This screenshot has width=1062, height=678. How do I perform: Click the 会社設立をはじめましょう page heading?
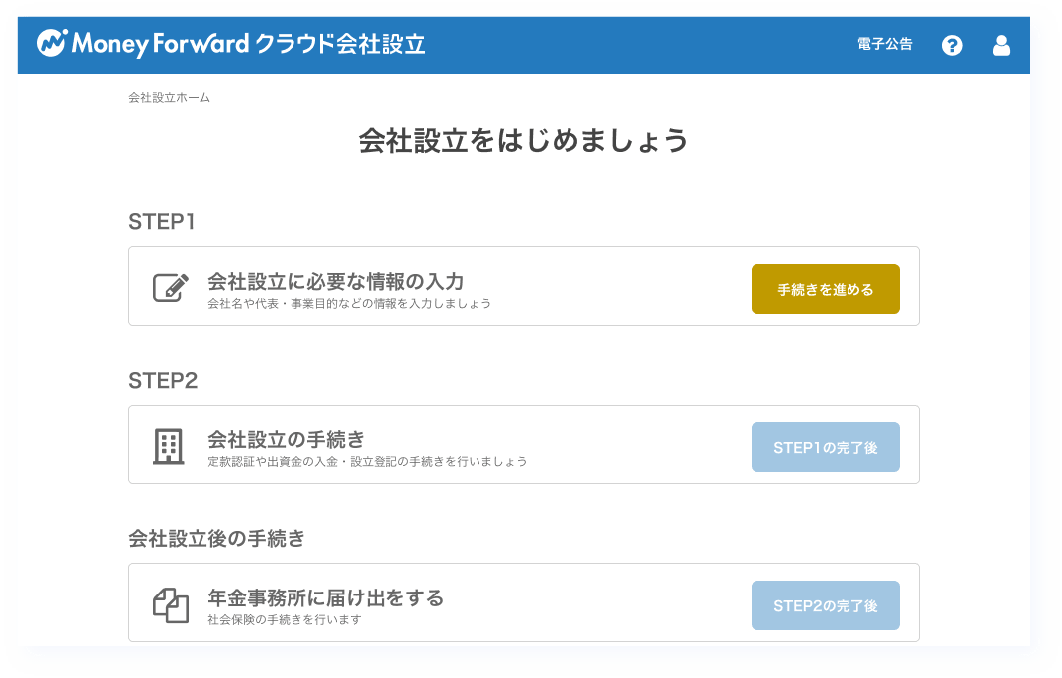tap(523, 141)
